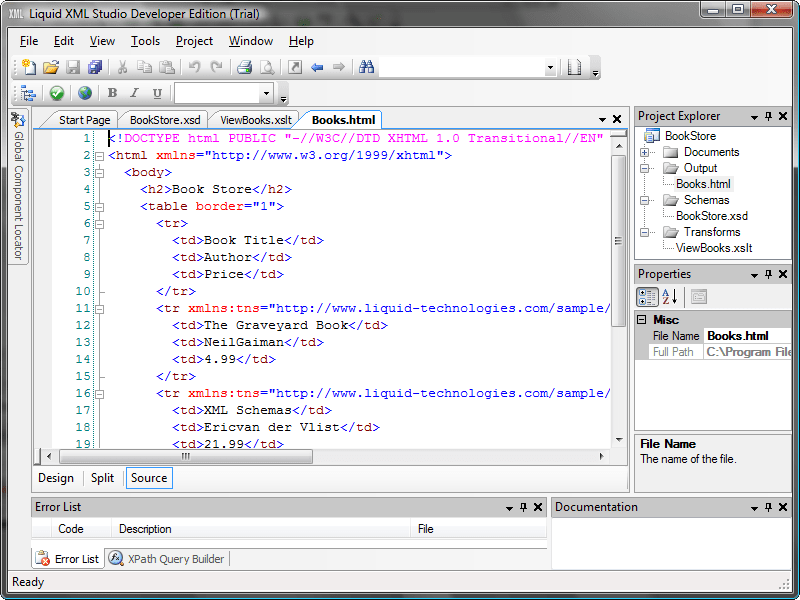This screenshot has width=800, height=600.
Task: Open Print Preview
Action: 266,67
